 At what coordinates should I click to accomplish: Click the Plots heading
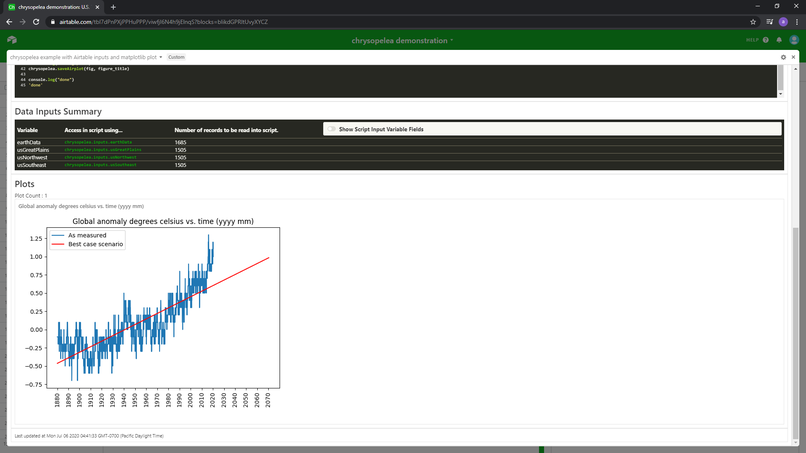click(x=25, y=184)
